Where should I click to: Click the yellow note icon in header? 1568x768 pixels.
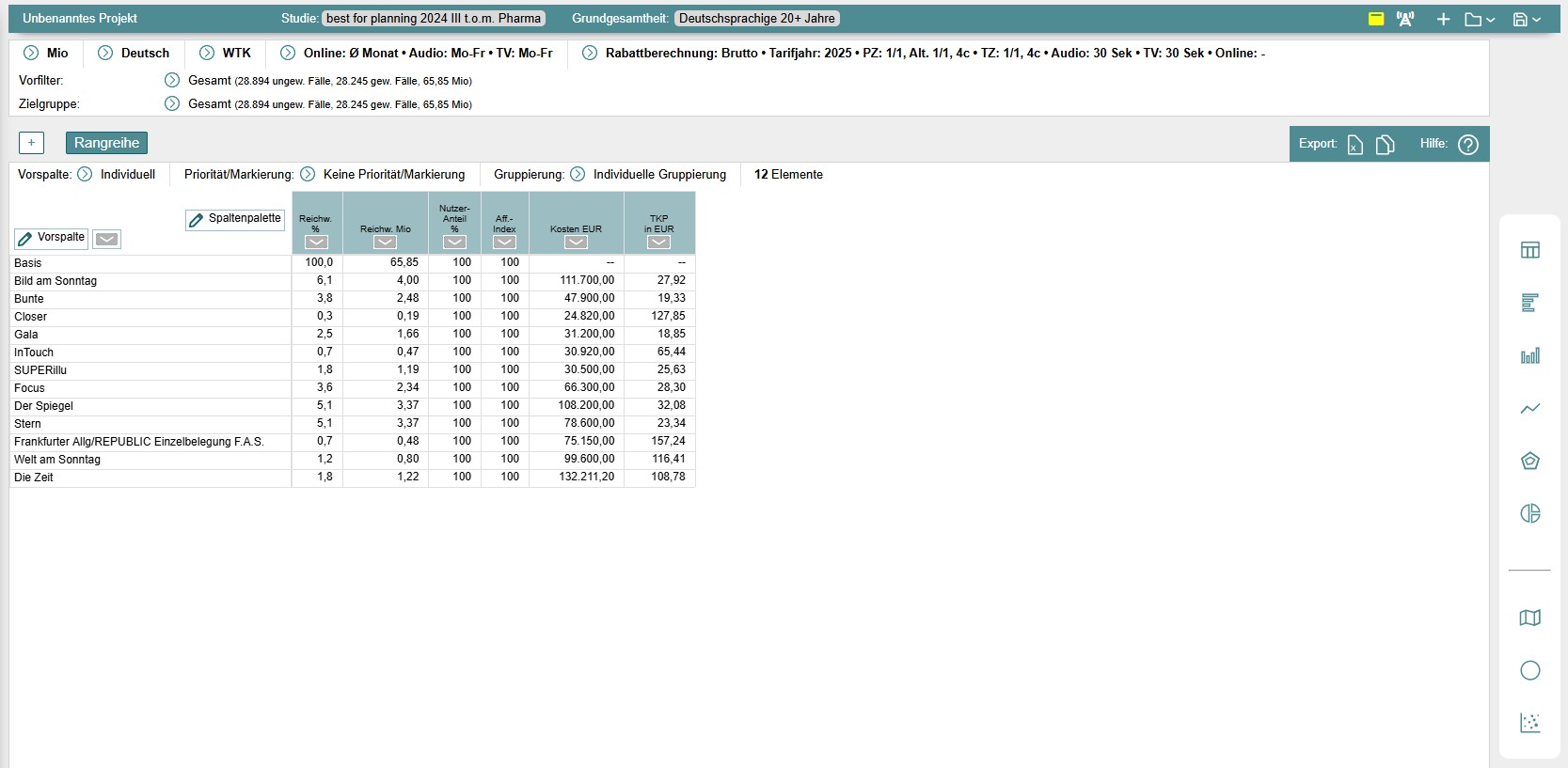(1376, 19)
